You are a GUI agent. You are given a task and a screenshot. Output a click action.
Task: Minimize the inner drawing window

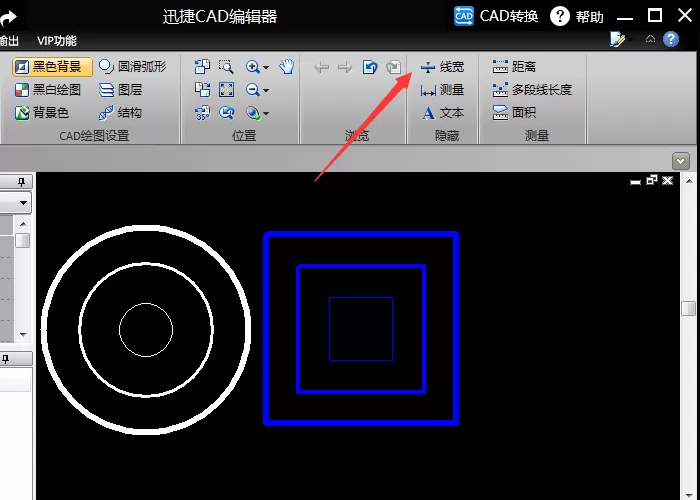(x=635, y=181)
